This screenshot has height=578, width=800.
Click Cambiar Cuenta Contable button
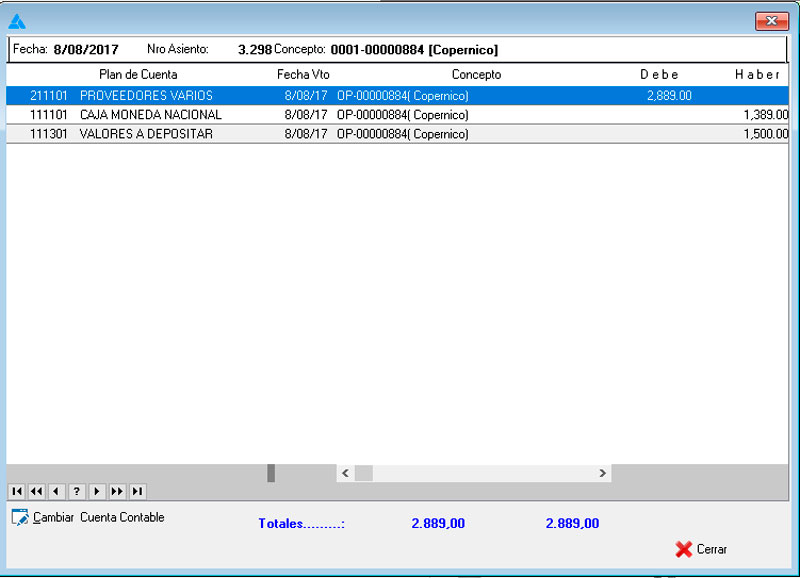88,518
